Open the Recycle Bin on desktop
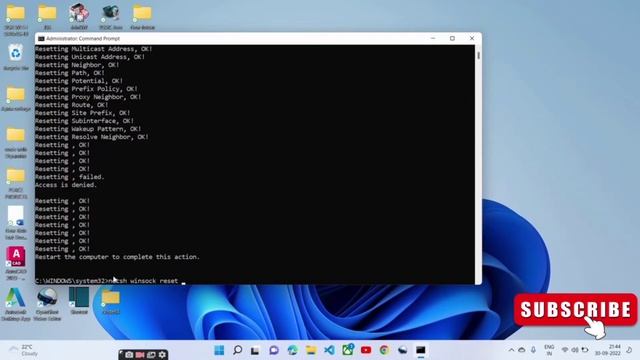This screenshot has height=360, width=640. (x=16, y=57)
